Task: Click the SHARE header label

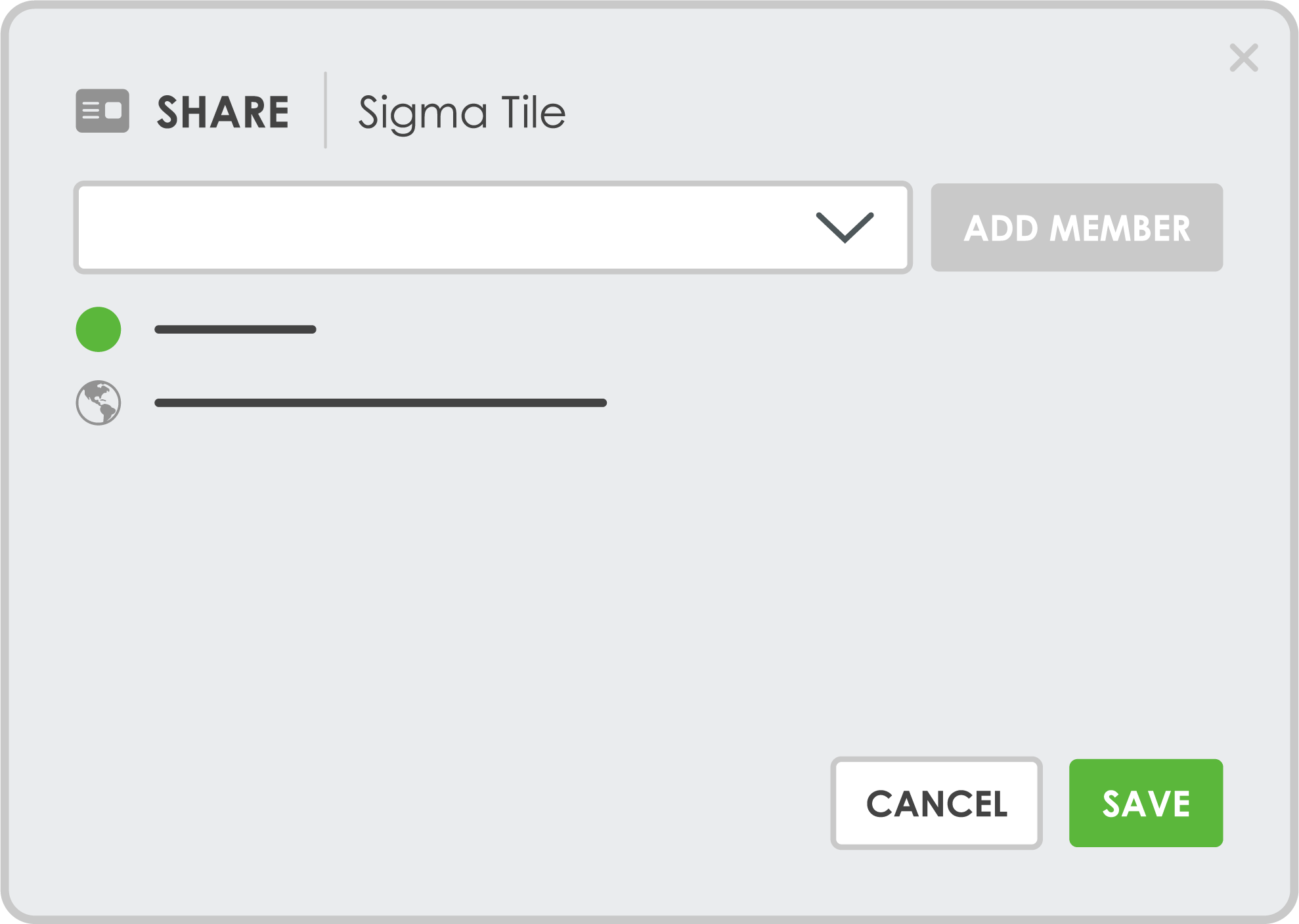Action: tap(223, 112)
